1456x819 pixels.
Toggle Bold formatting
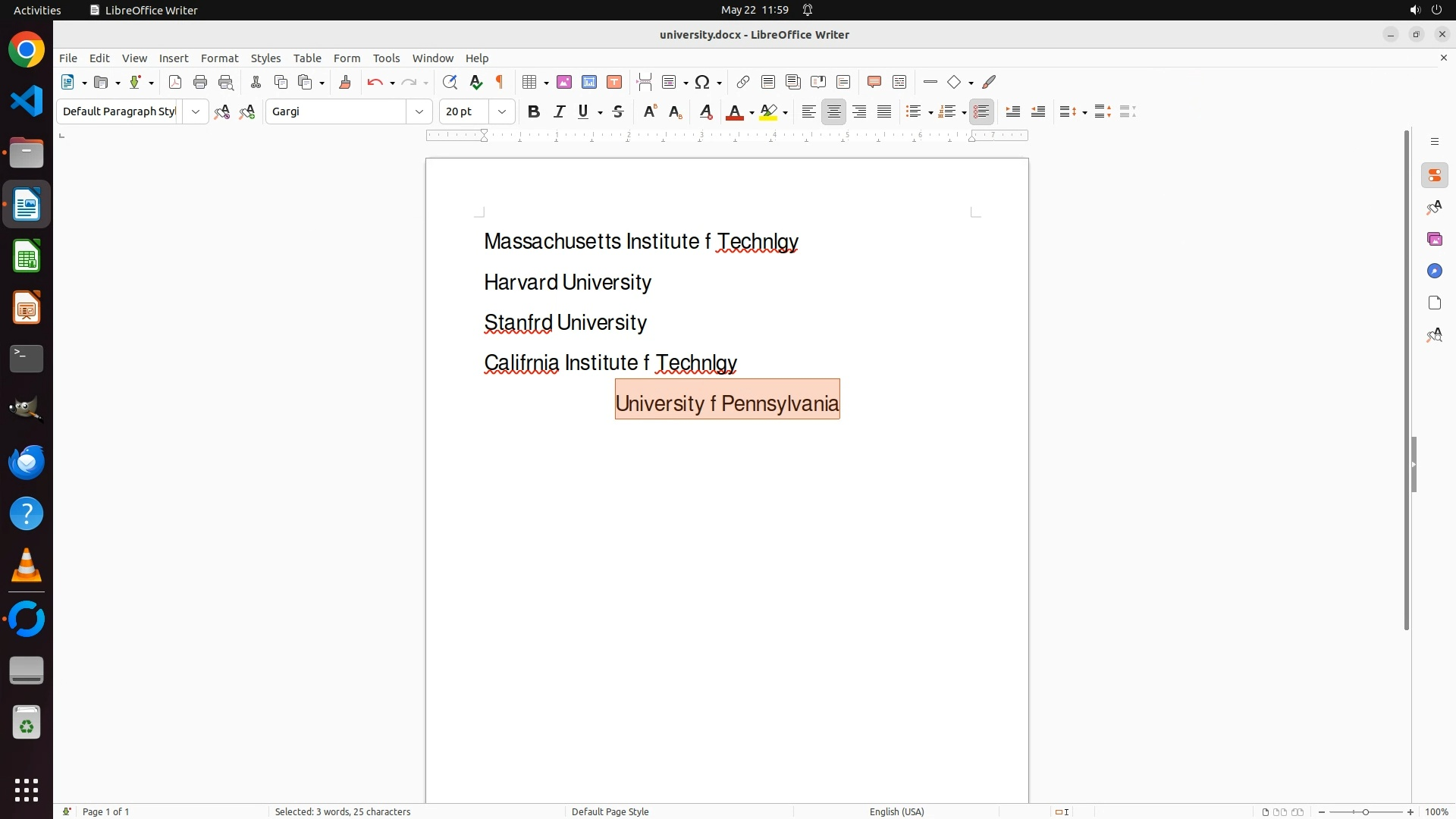(534, 111)
